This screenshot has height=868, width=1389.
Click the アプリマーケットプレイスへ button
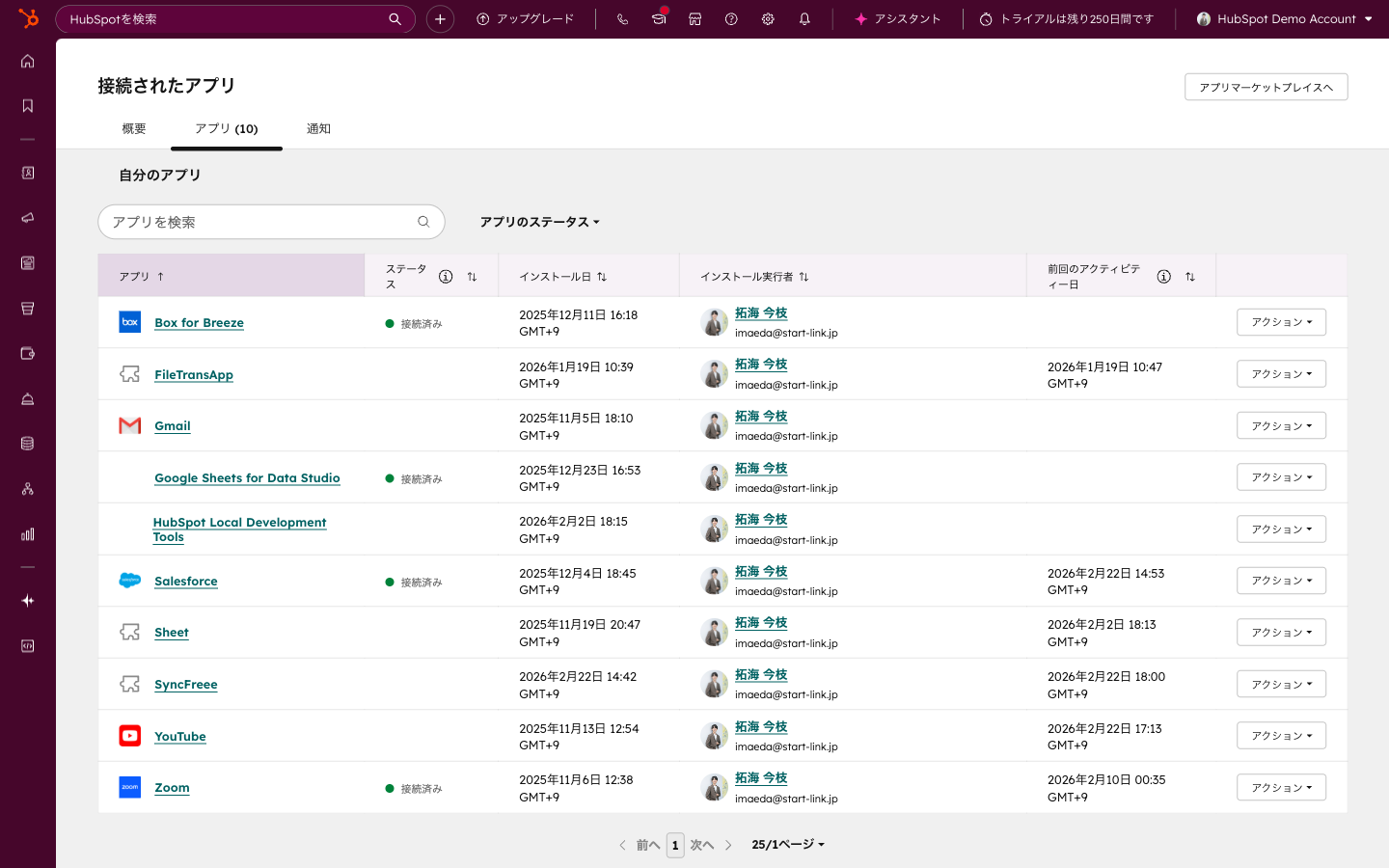coord(1266,87)
